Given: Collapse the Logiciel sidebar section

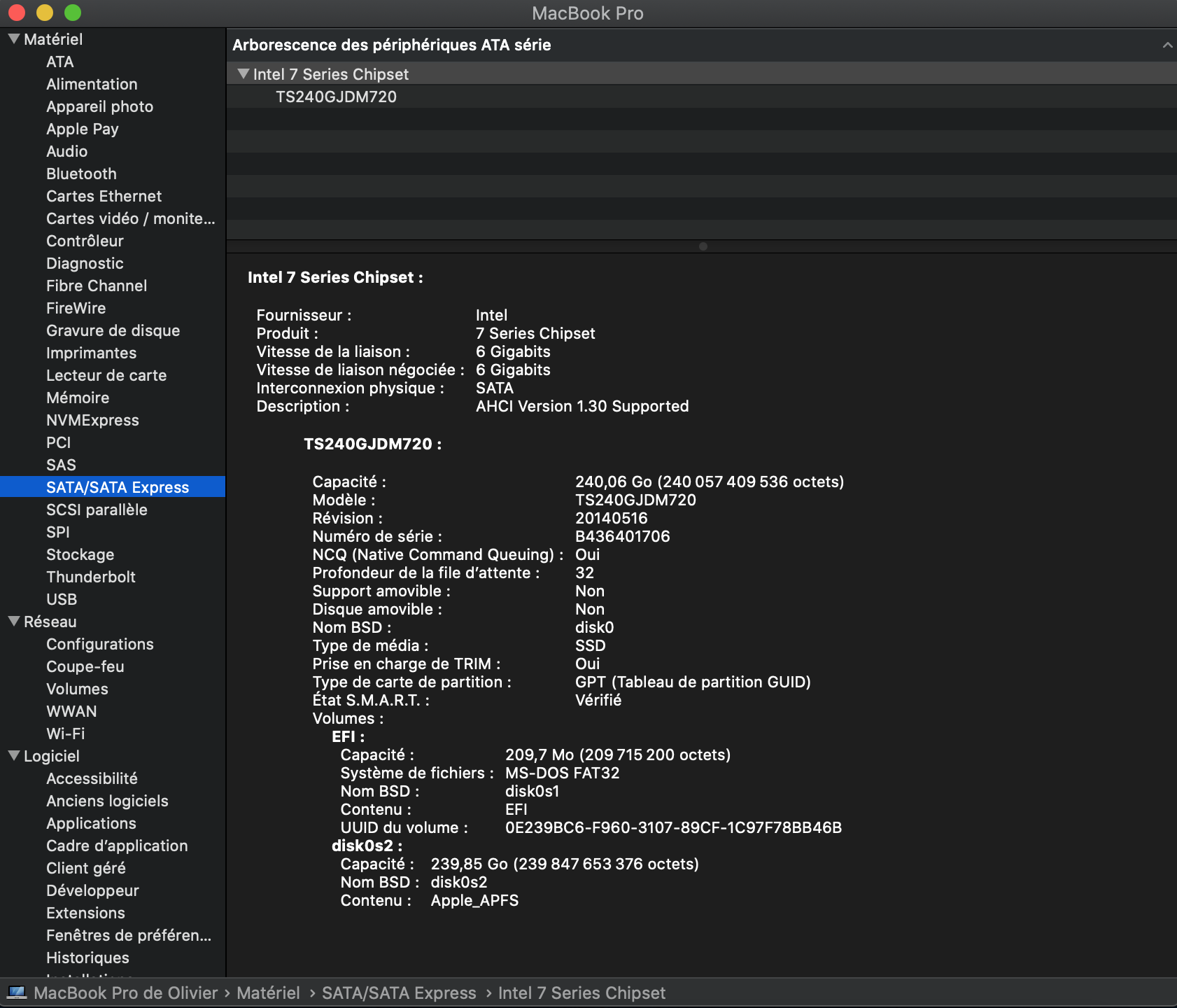Looking at the screenshot, I should tap(13, 756).
